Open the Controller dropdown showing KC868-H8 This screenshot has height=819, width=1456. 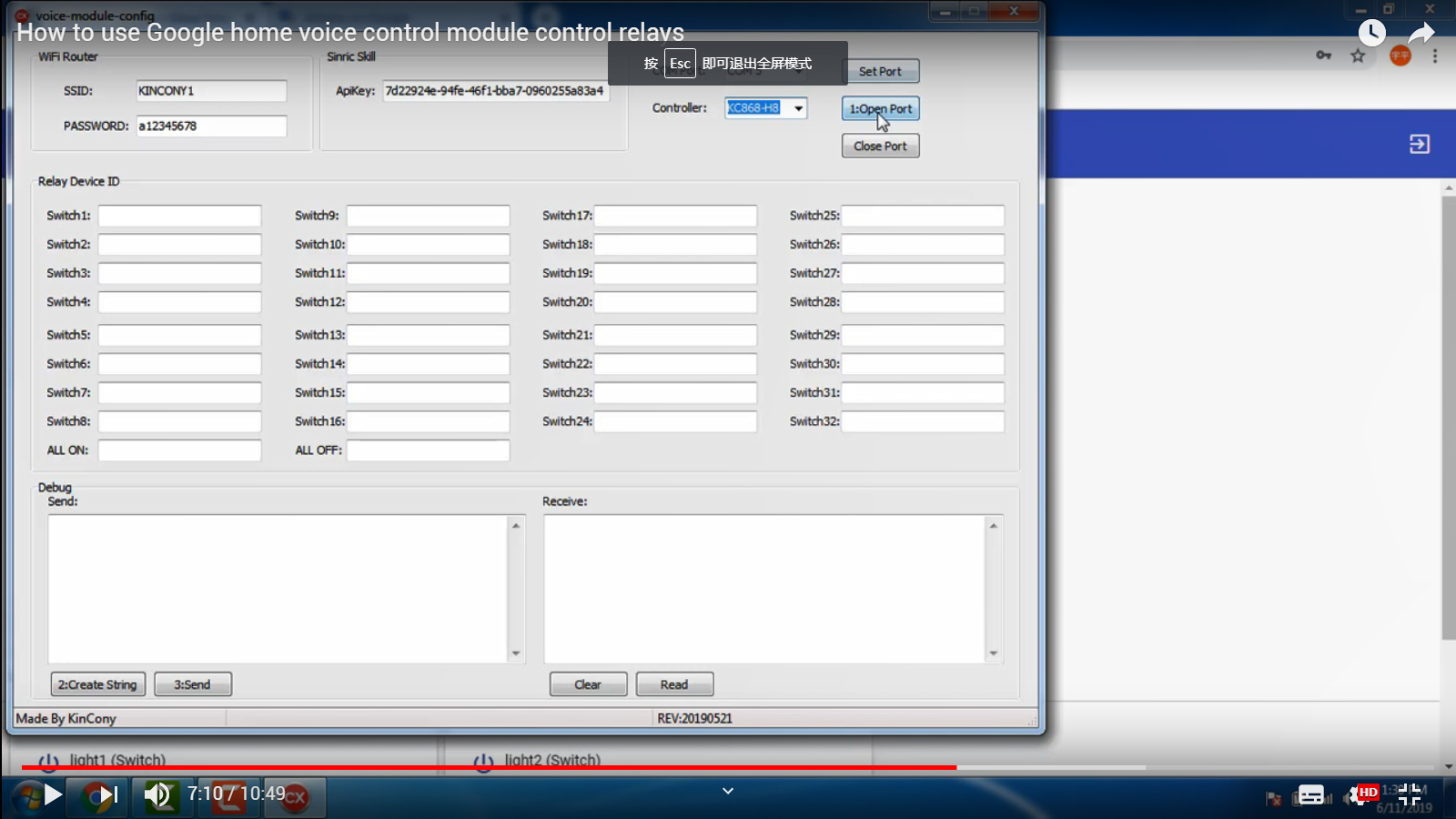point(798,108)
